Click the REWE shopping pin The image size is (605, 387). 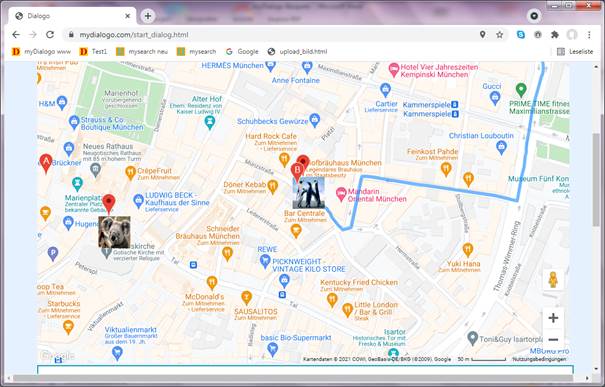265,261
